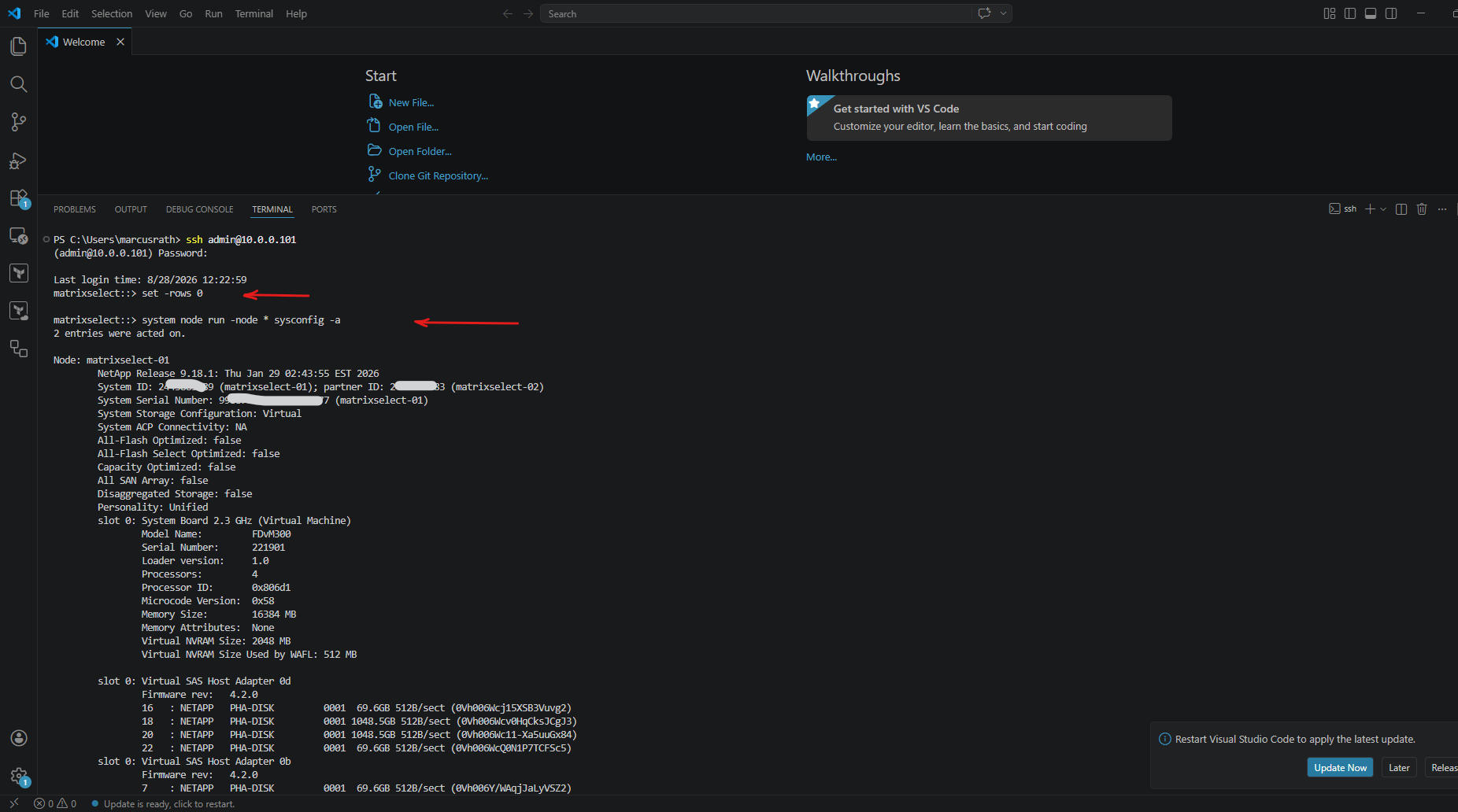Click 'Model Name: FDvM300' terminal line
Image resolution: width=1458 pixels, height=812 pixels.
click(x=216, y=534)
